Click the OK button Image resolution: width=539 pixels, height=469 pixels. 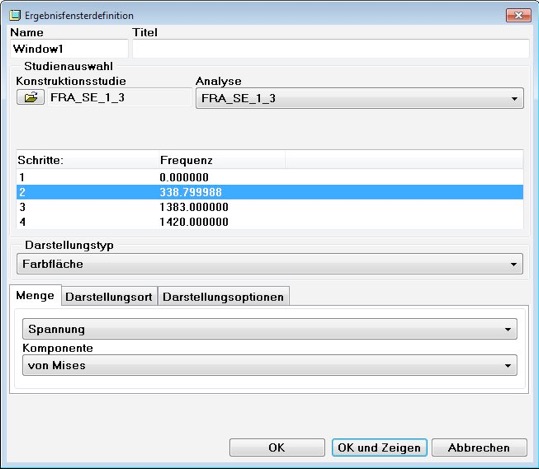tap(277, 448)
